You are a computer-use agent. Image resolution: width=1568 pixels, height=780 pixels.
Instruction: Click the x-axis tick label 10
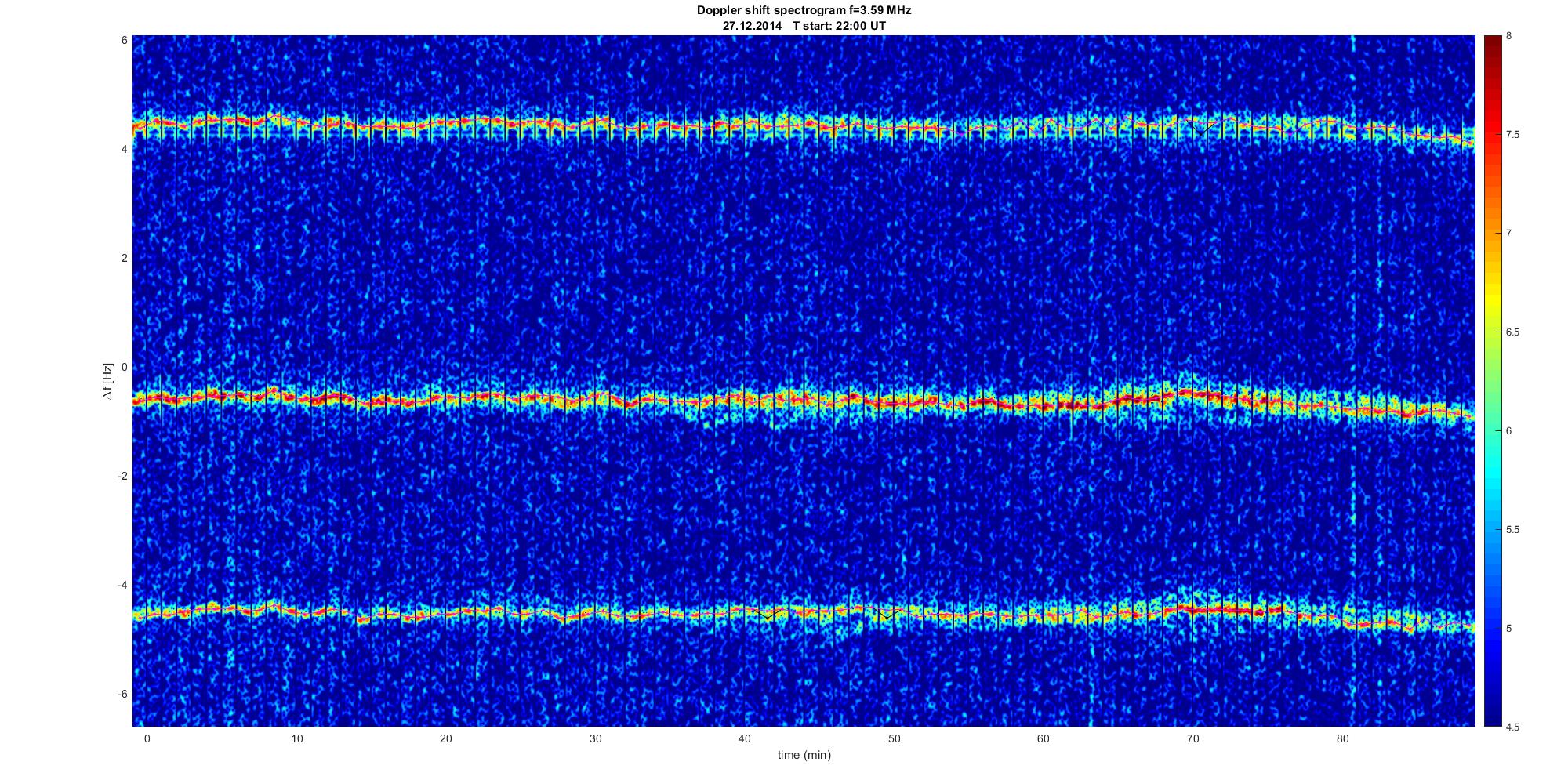(296, 738)
